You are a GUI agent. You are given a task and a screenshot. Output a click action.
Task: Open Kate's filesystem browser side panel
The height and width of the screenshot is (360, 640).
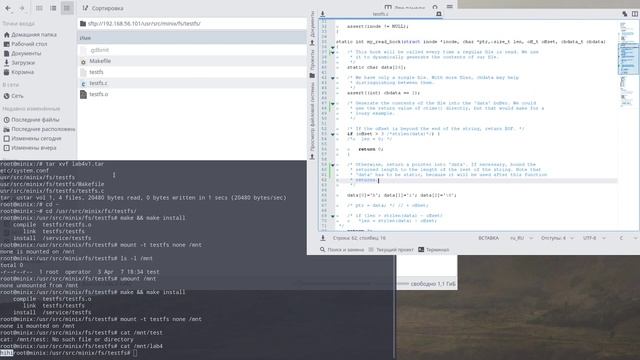coord(312,120)
